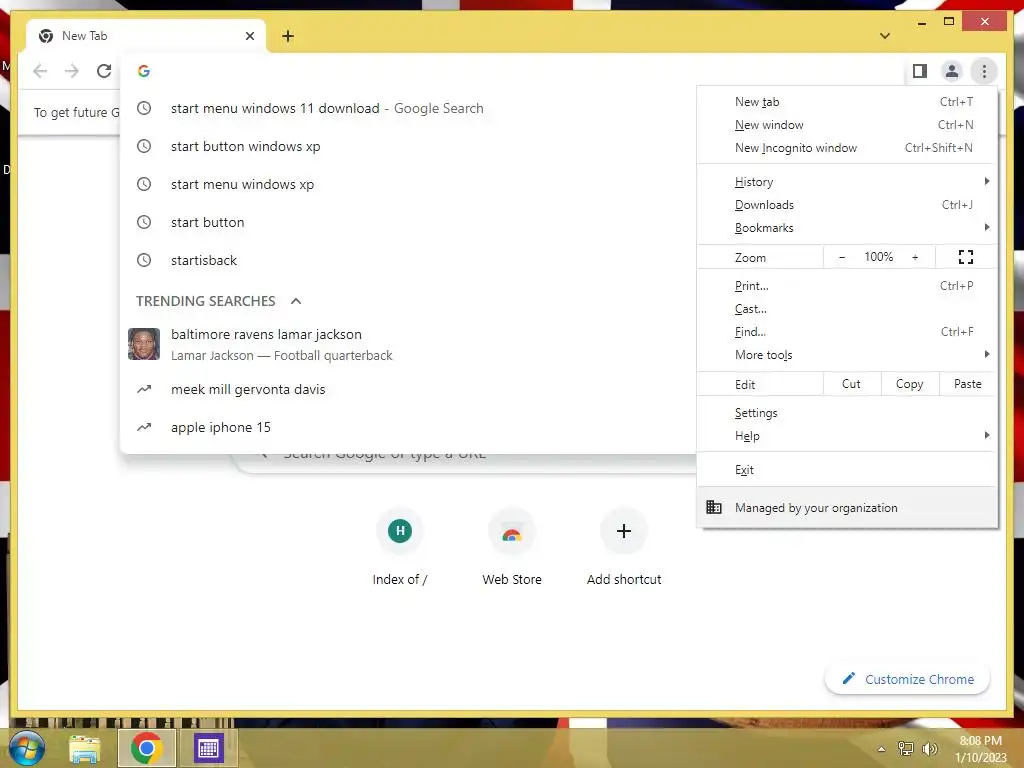Open File Explorer from the taskbar

(x=85, y=748)
